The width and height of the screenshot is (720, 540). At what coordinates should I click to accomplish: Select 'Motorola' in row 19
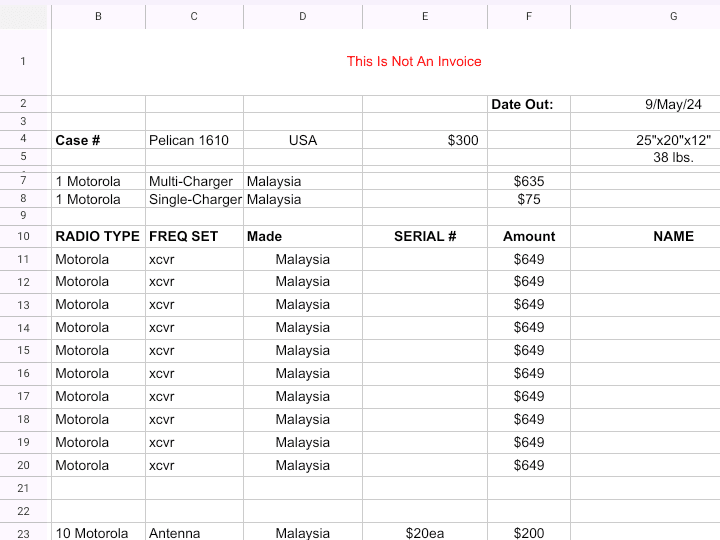point(98,442)
